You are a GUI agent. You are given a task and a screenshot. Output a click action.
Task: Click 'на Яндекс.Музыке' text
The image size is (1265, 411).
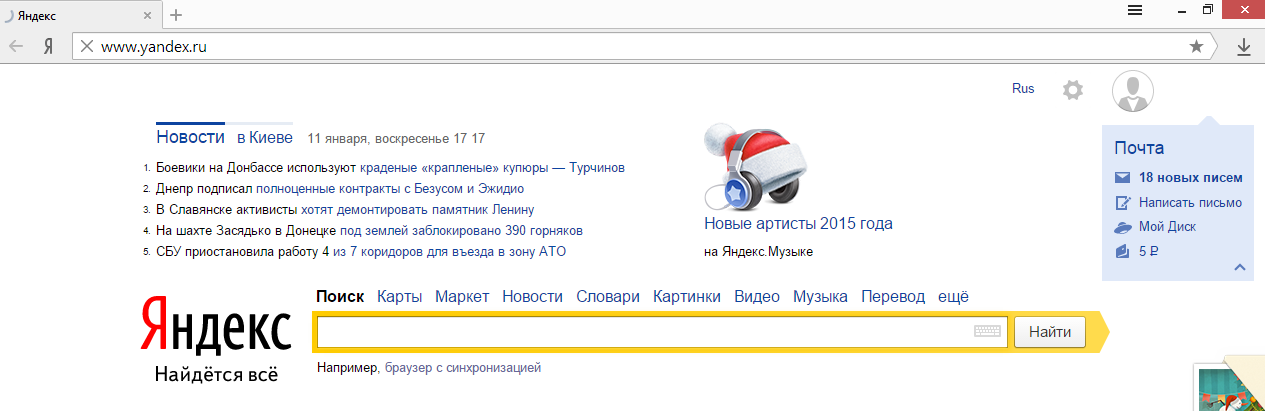[758, 252]
